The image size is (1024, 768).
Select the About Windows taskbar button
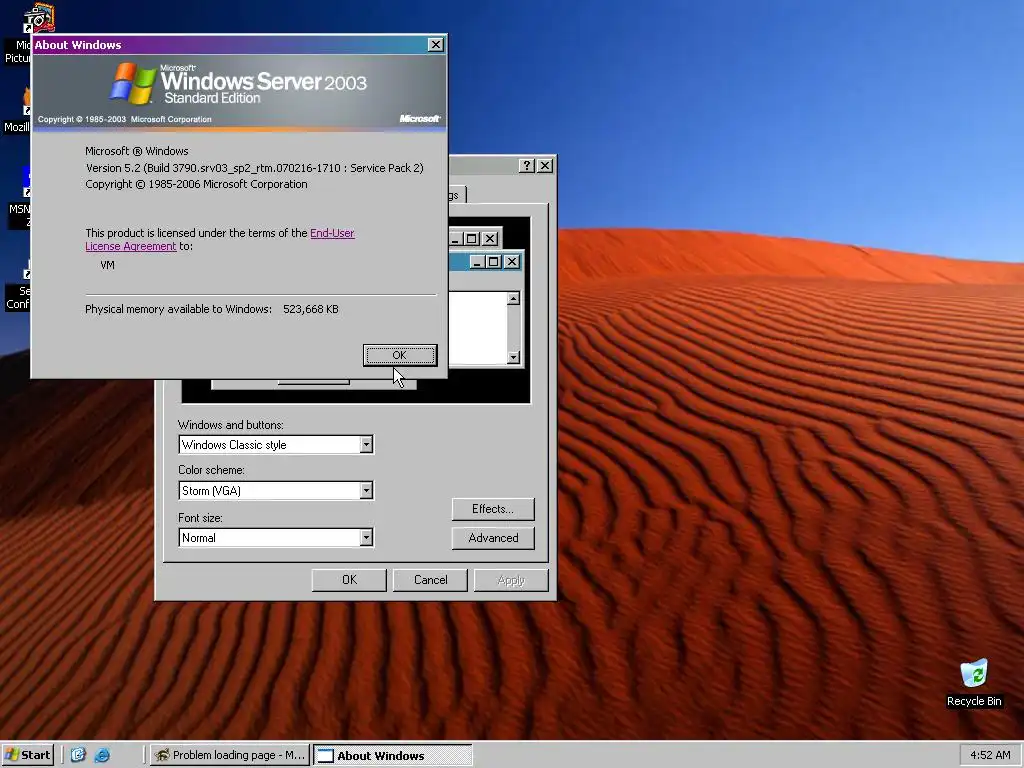click(392, 755)
